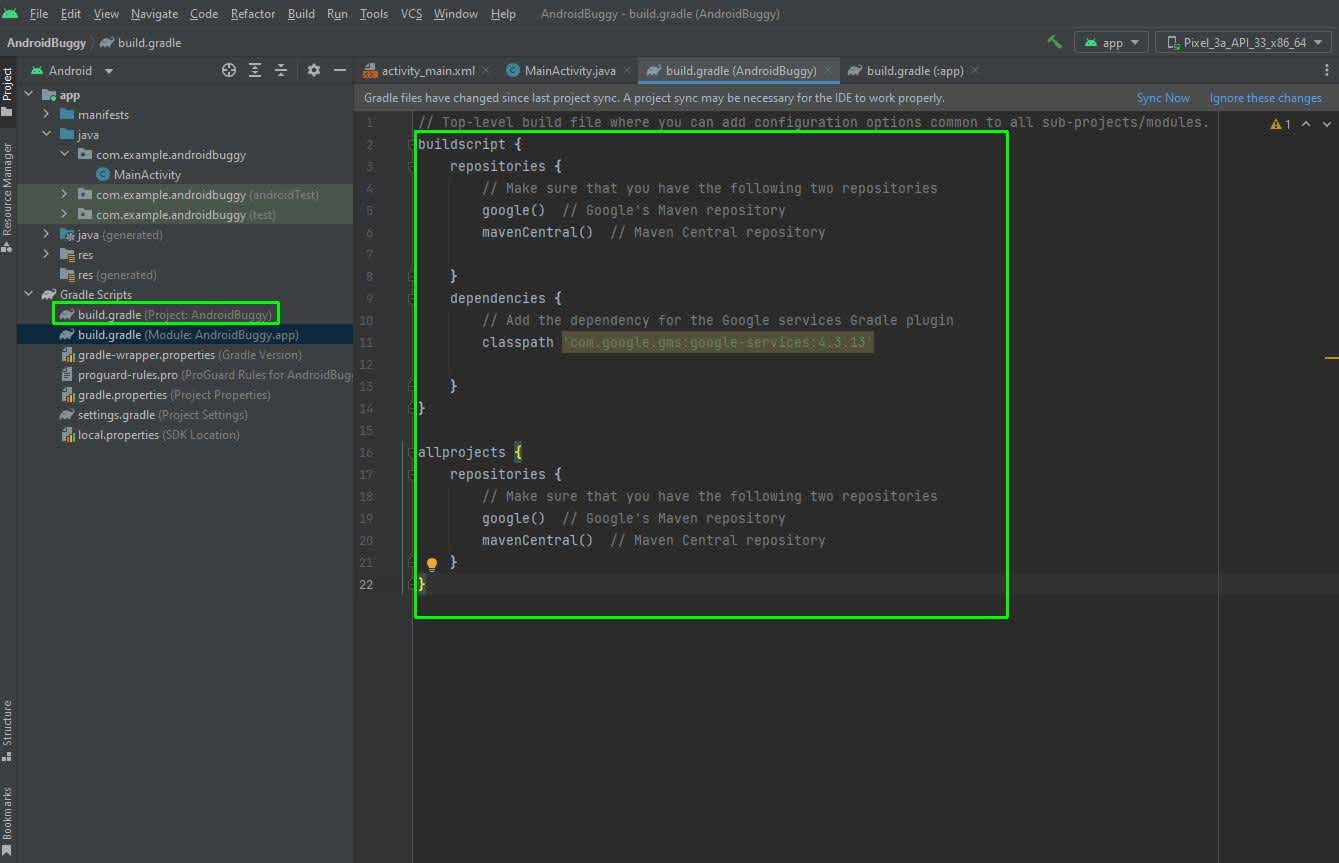Image resolution: width=1339 pixels, height=863 pixels.
Task: Click the hammer Make Project icon
Action: pyautogui.click(x=1054, y=42)
